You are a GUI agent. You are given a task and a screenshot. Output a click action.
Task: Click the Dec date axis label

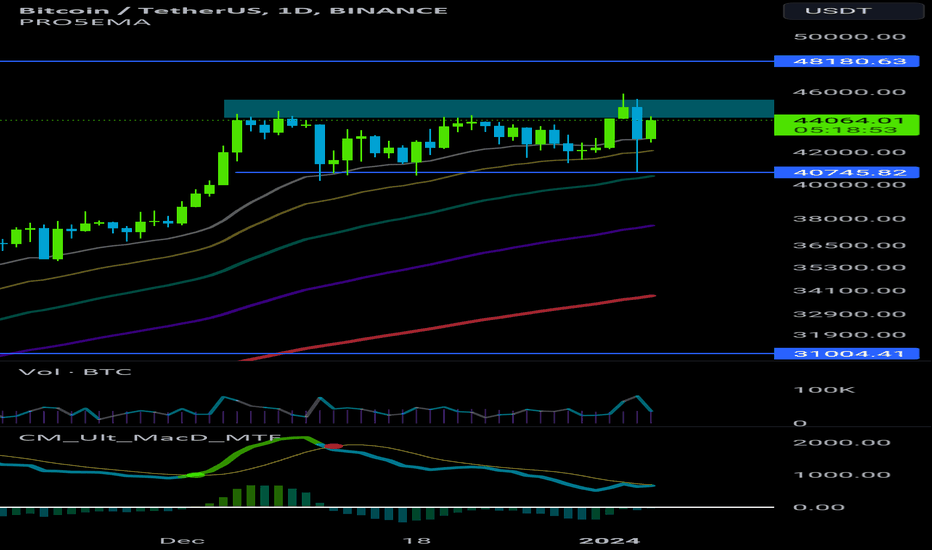coord(182,541)
